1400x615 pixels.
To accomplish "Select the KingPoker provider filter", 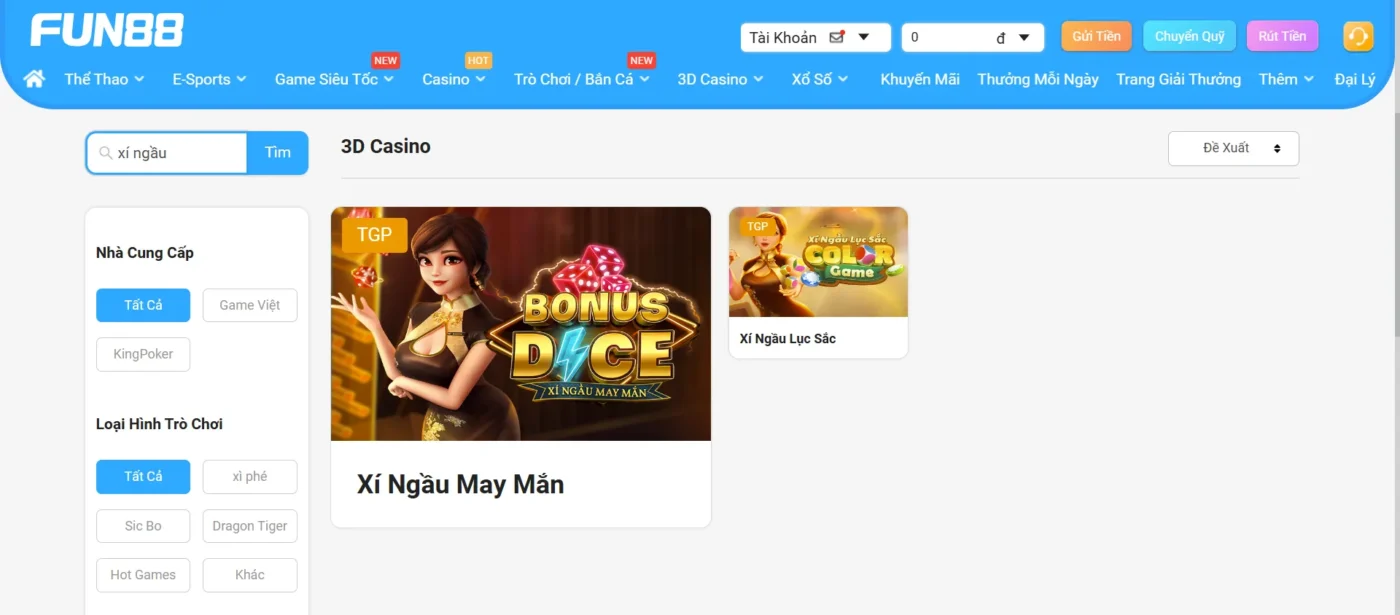I will tap(143, 354).
